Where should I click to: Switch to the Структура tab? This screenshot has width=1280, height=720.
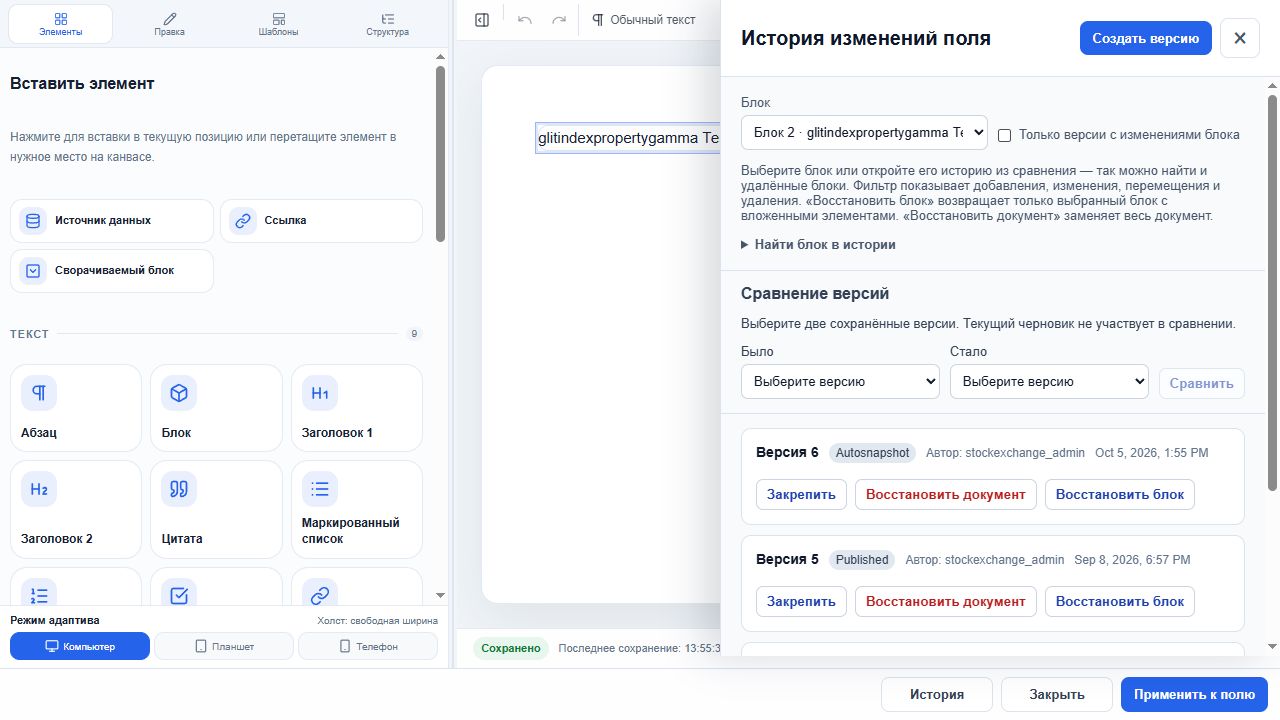[387, 24]
